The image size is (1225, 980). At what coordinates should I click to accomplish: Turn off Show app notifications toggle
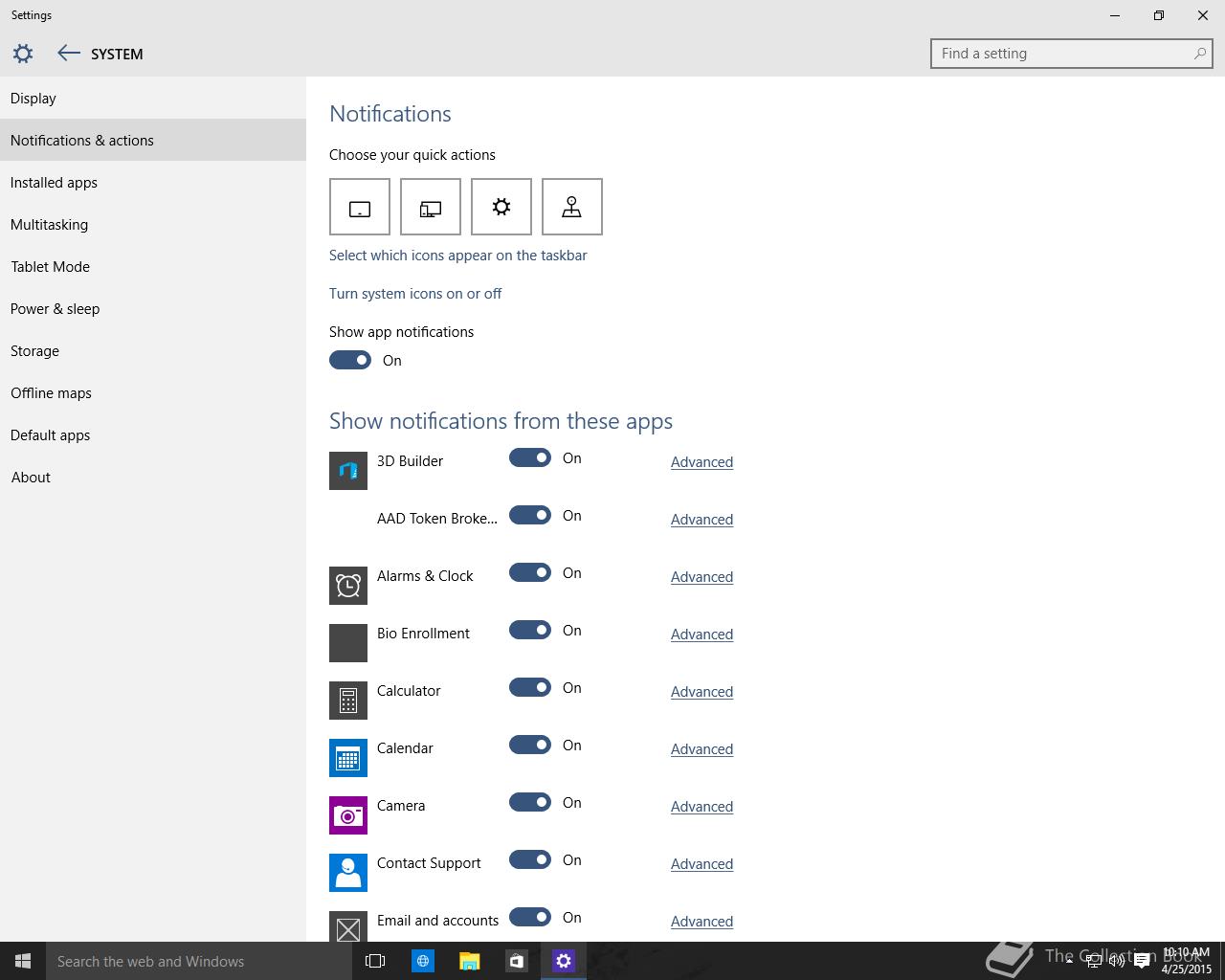click(350, 360)
